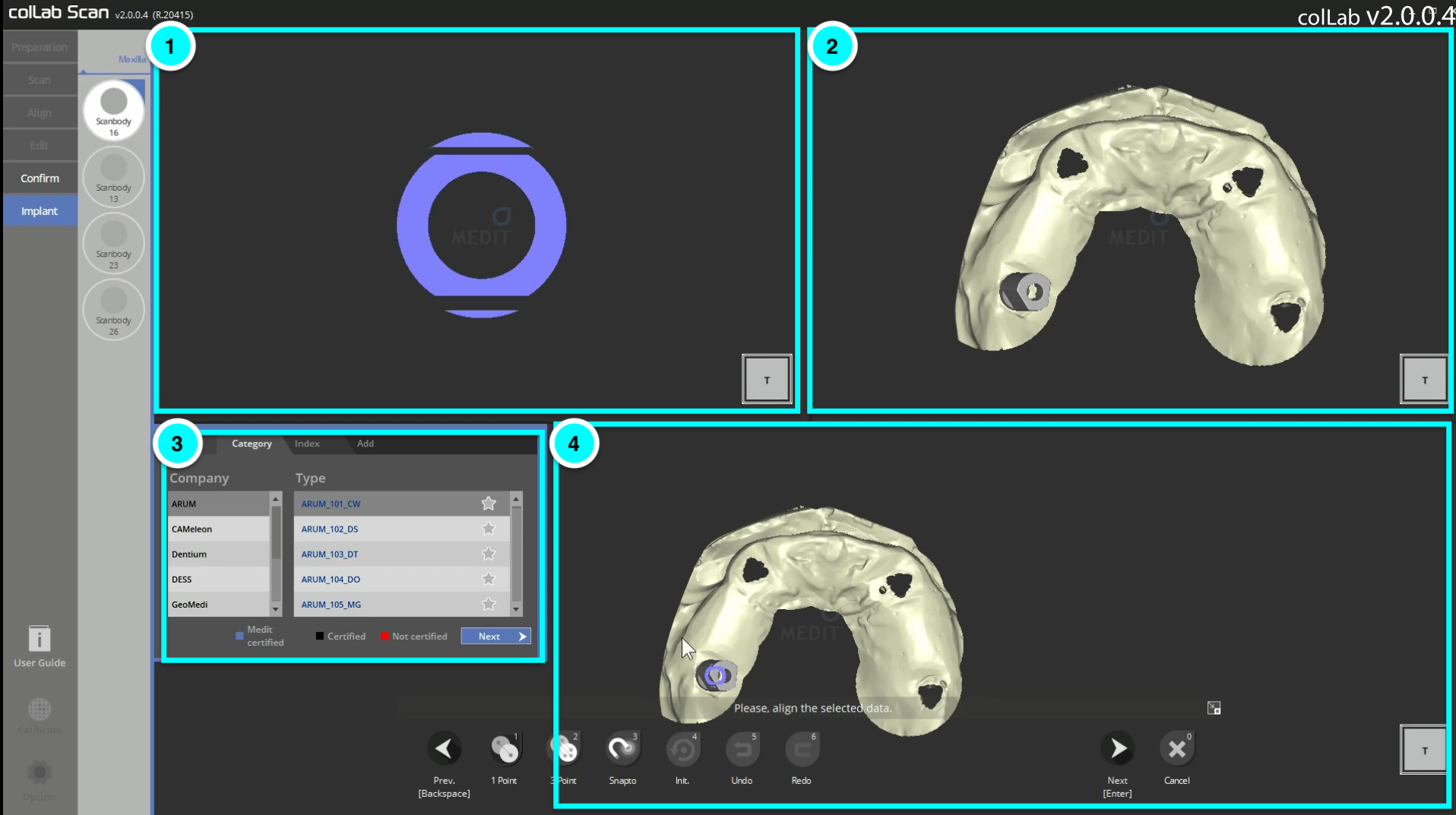1456x815 pixels.
Task: Click the Cancel X icon
Action: coord(1177,749)
